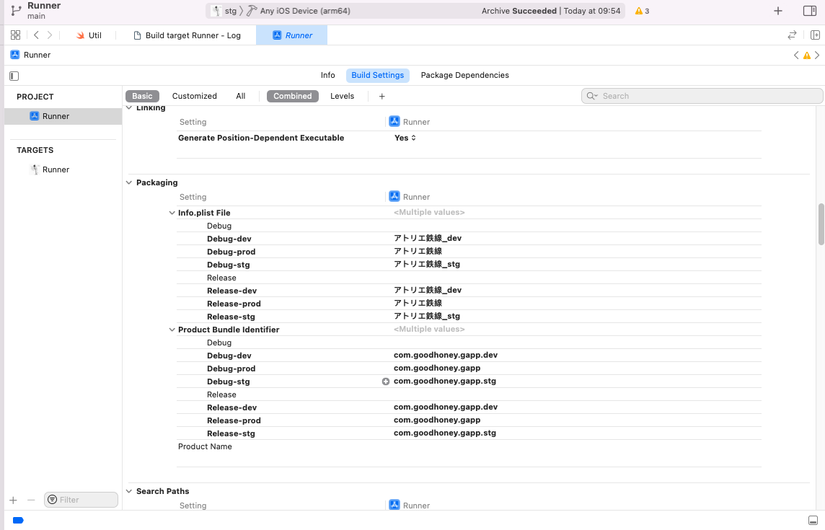Add a target with the plus button

[x=13, y=500]
